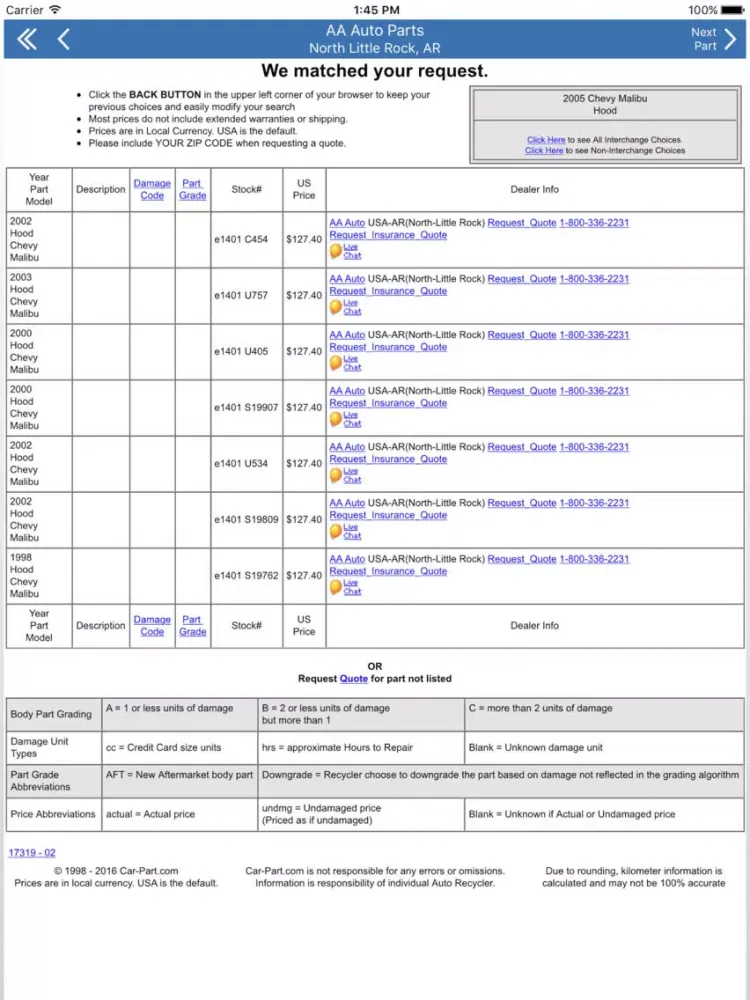Image resolution: width=750 pixels, height=1000 pixels.
Task: Open AA Auto link in S19809 row
Action: coord(347,503)
